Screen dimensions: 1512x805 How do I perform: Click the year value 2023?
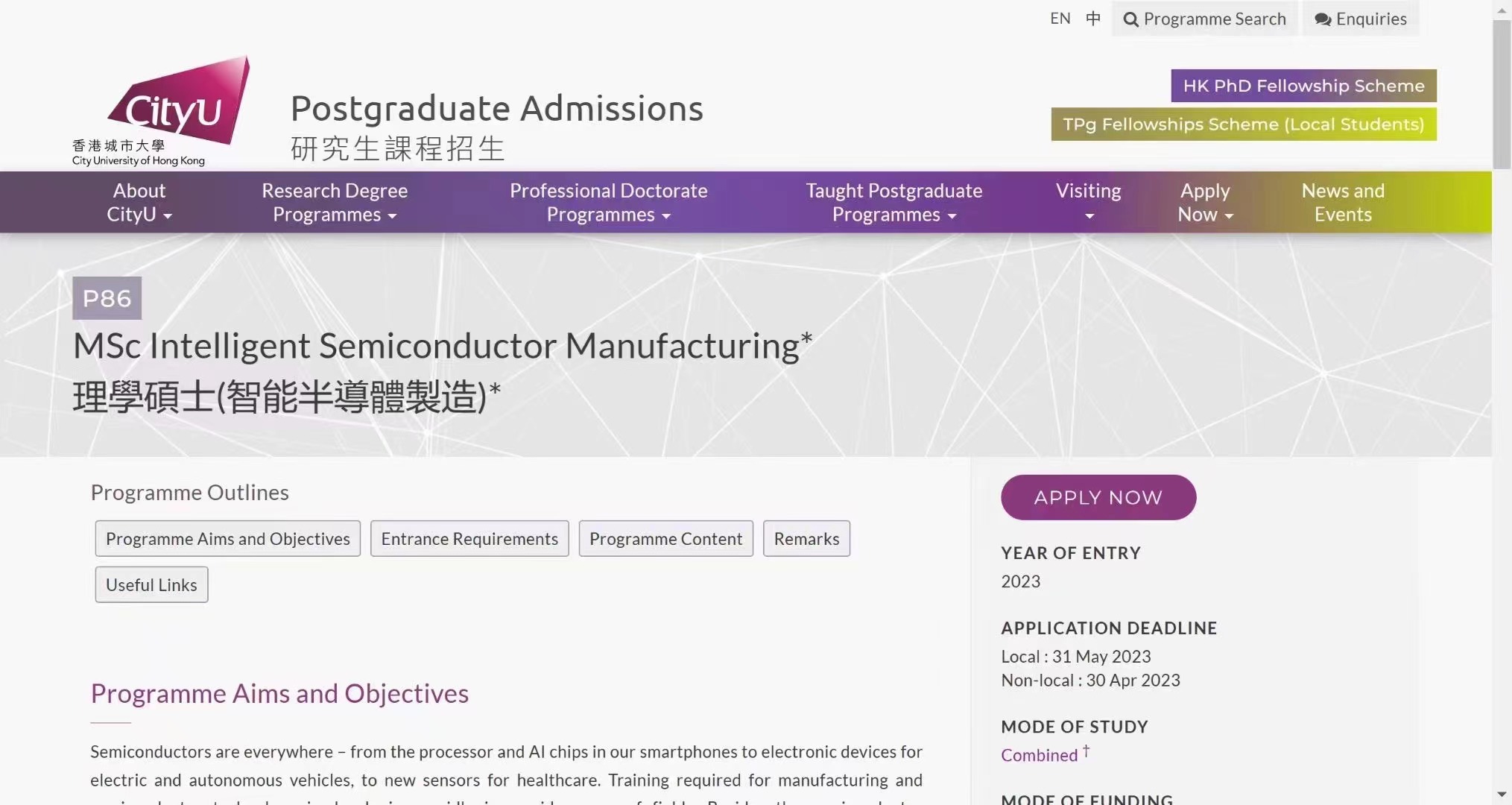pos(1020,581)
